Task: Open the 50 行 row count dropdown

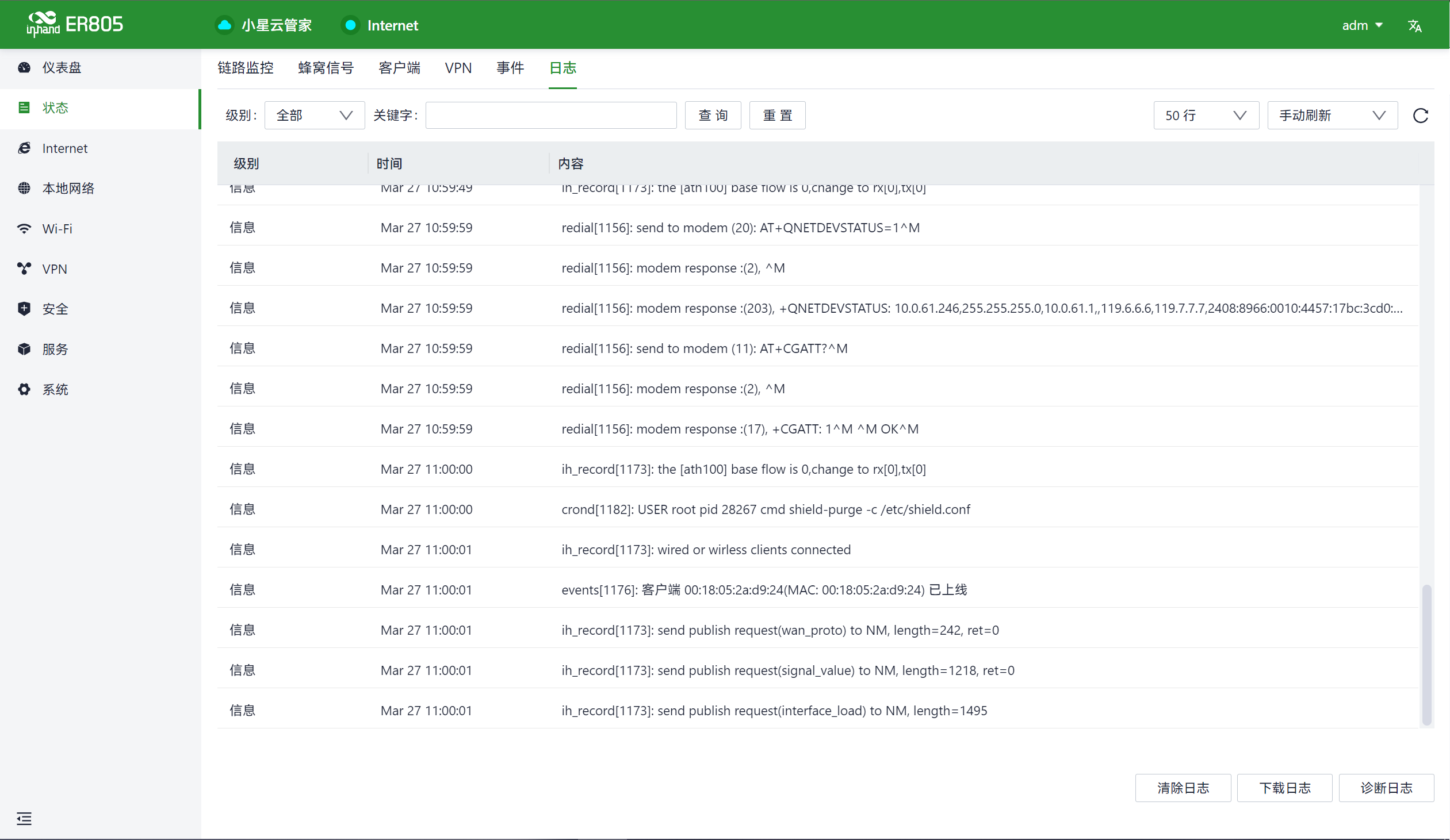Action: click(x=1206, y=116)
